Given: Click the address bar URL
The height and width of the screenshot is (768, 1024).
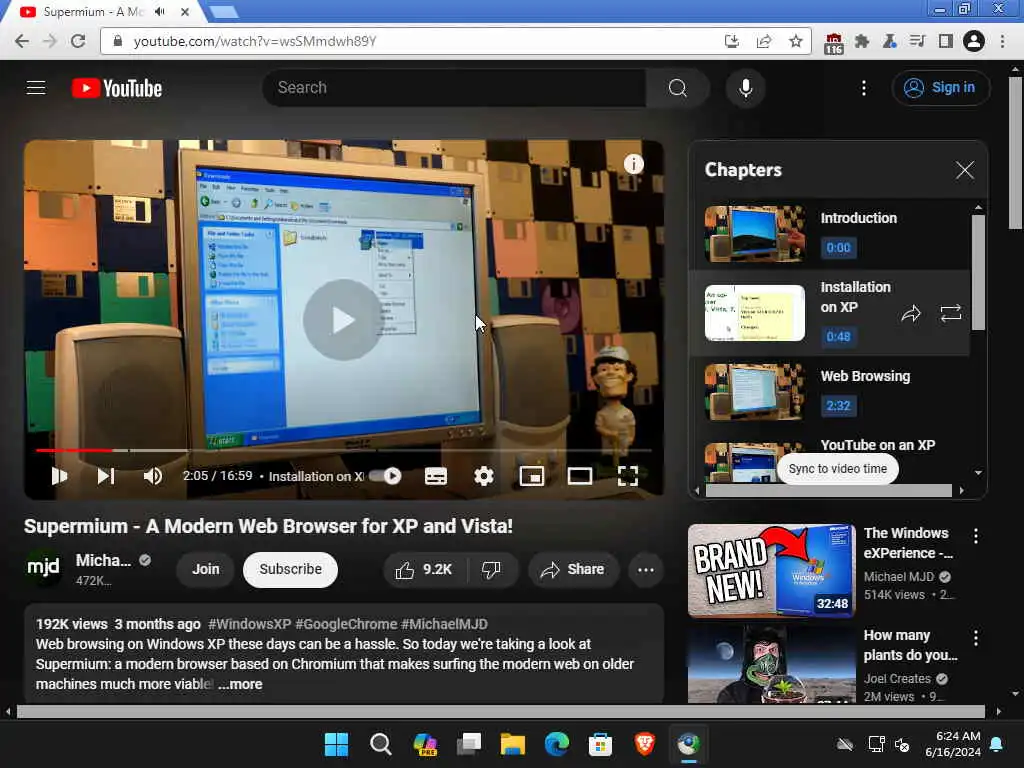Looking at the screenshot, I should (255, 41).
